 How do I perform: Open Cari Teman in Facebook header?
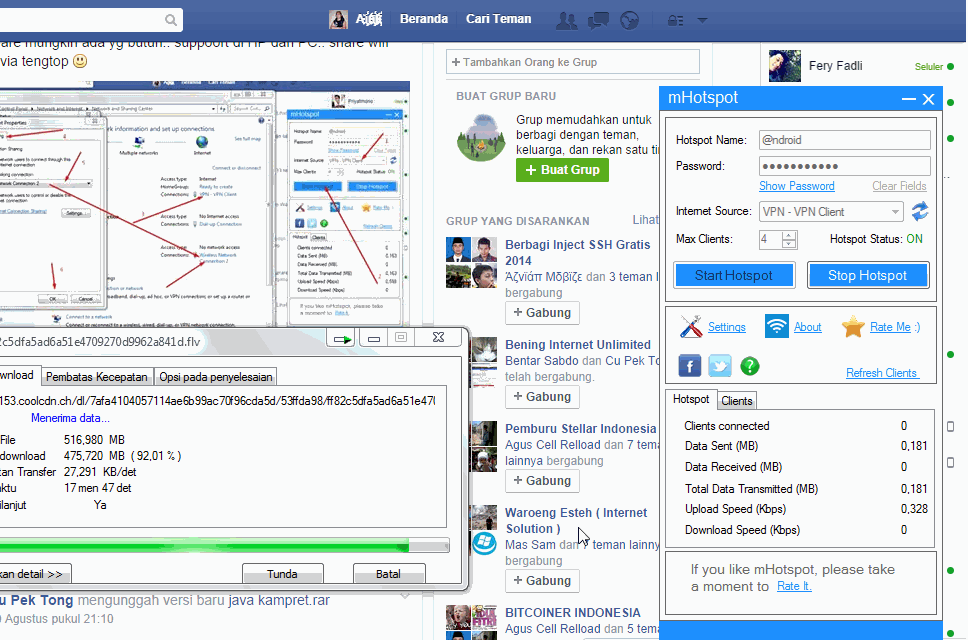[x=498, y=19]
